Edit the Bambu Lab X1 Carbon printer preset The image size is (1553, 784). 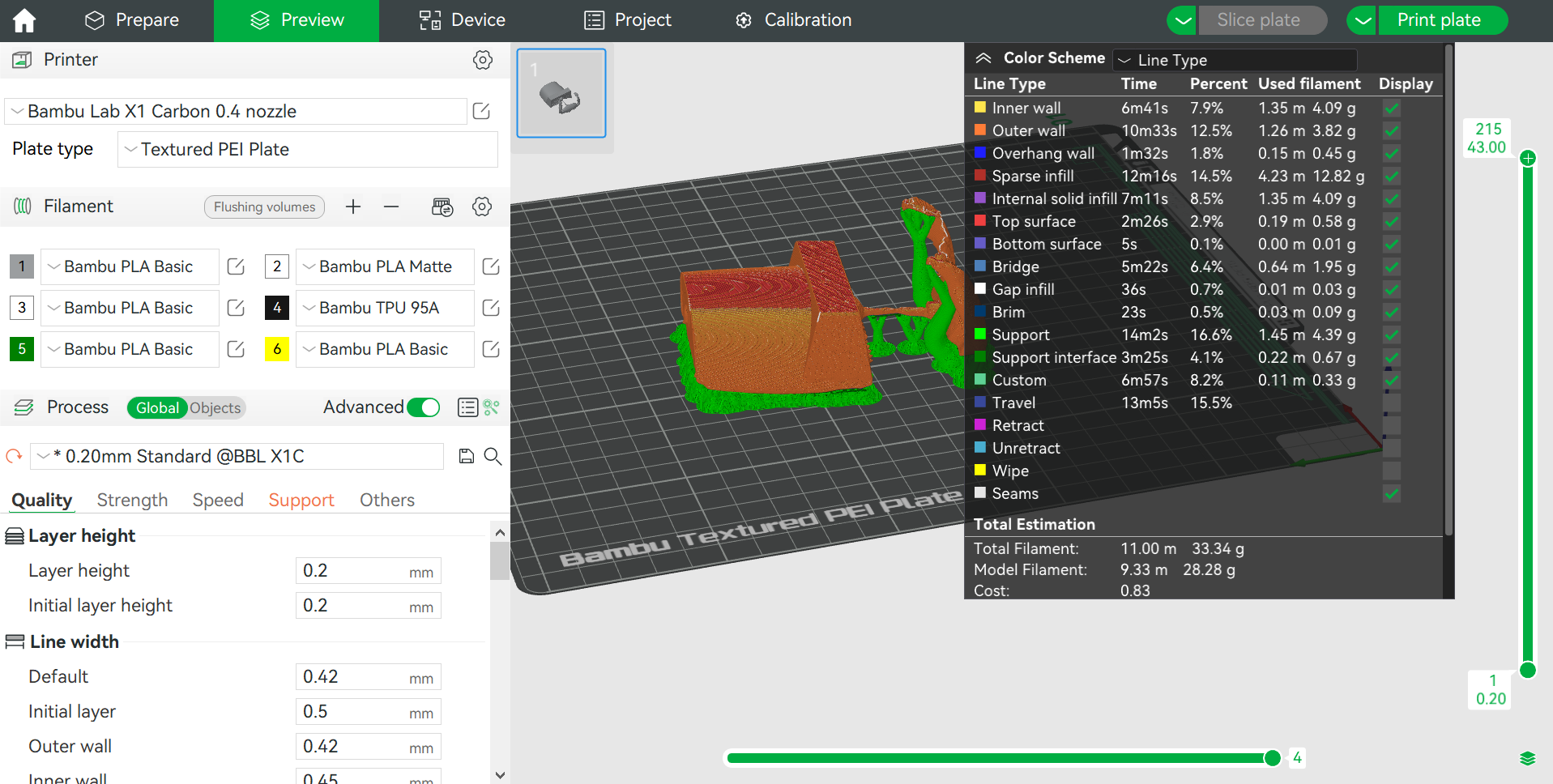[x=481, y=111]
